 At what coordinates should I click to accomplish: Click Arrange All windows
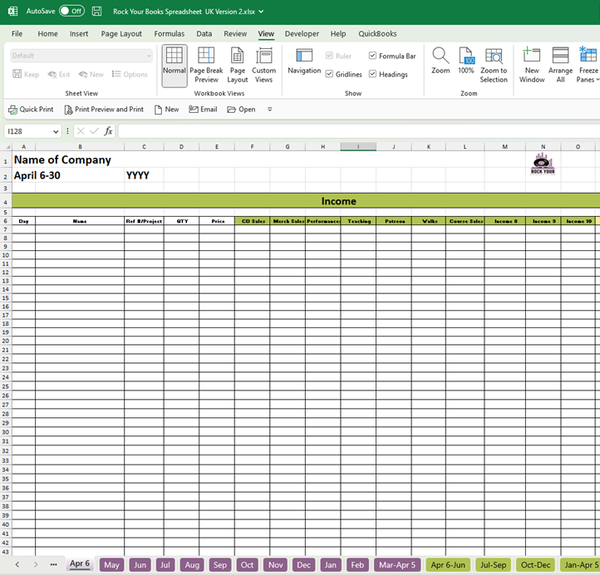tap(560, 65)
